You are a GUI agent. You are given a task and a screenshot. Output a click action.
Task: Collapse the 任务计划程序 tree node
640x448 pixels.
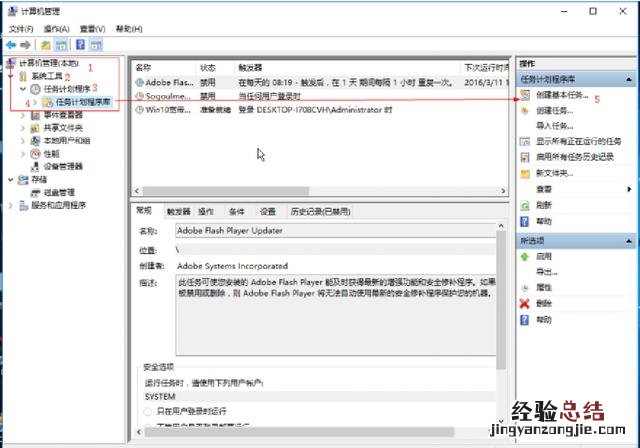click(23, 89)
